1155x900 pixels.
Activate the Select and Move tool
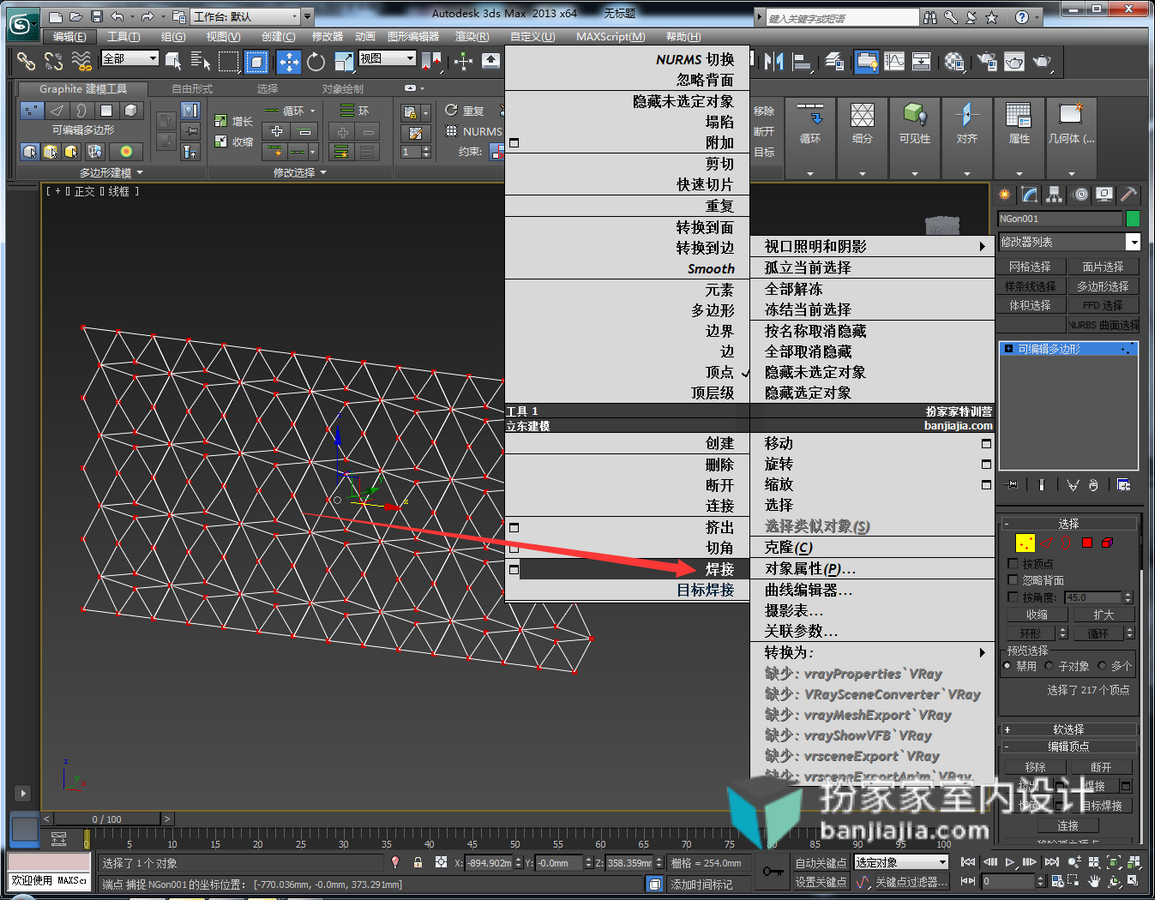pyautogui.click(x=288, y=62)
